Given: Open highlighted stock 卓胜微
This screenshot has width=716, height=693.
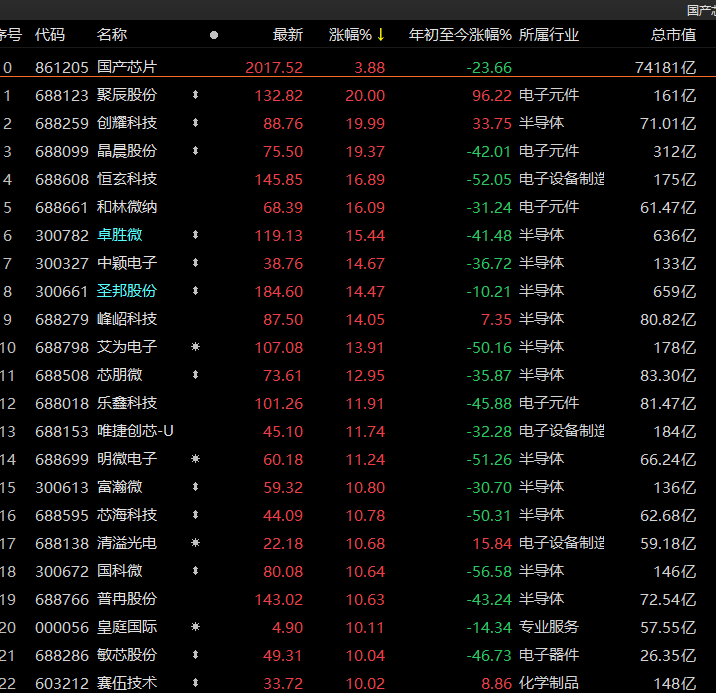Looking at the screenshot, I should [x=120, y=235].
